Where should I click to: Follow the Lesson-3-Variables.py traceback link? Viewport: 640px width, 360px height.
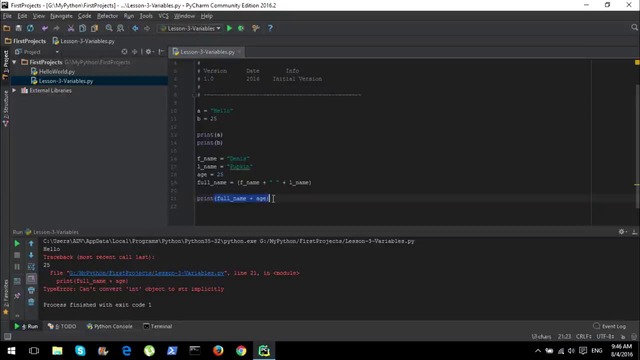point(147,273)
